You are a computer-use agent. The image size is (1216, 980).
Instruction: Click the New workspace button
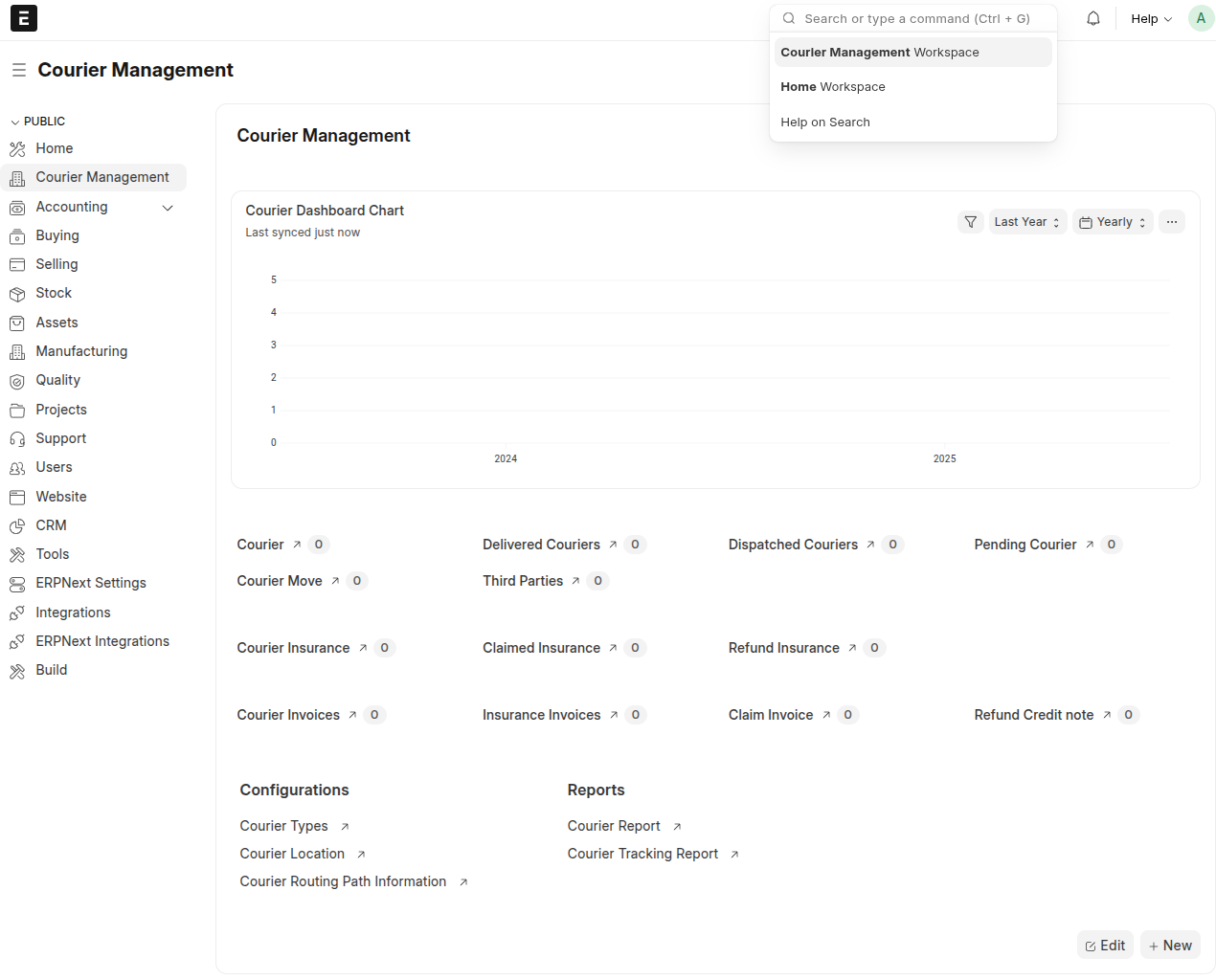point(1170,946)
